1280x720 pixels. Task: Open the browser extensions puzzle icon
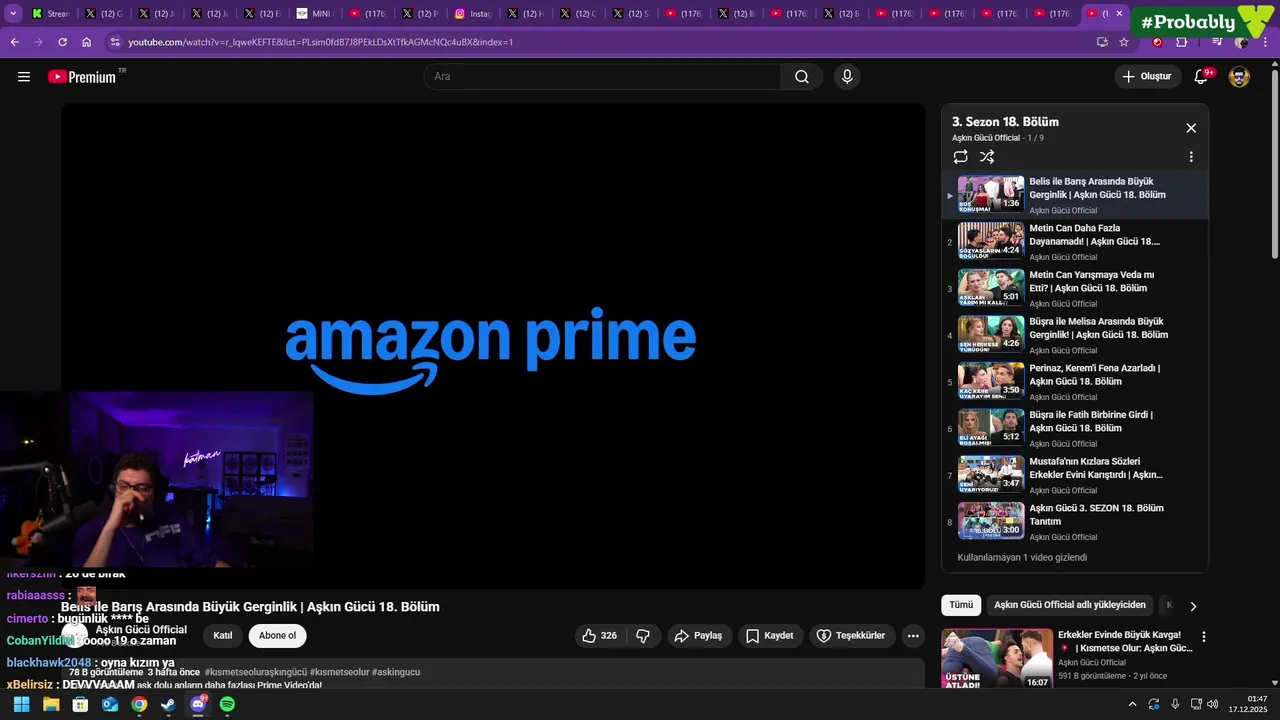point(1181,42)
